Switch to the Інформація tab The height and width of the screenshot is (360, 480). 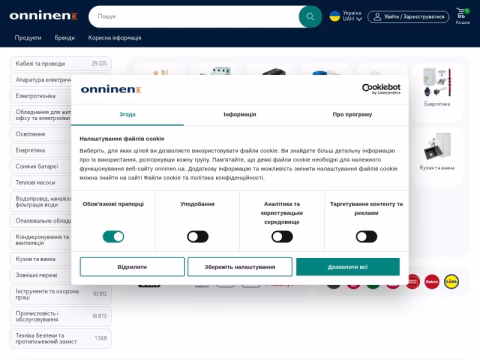pos(240,114)
